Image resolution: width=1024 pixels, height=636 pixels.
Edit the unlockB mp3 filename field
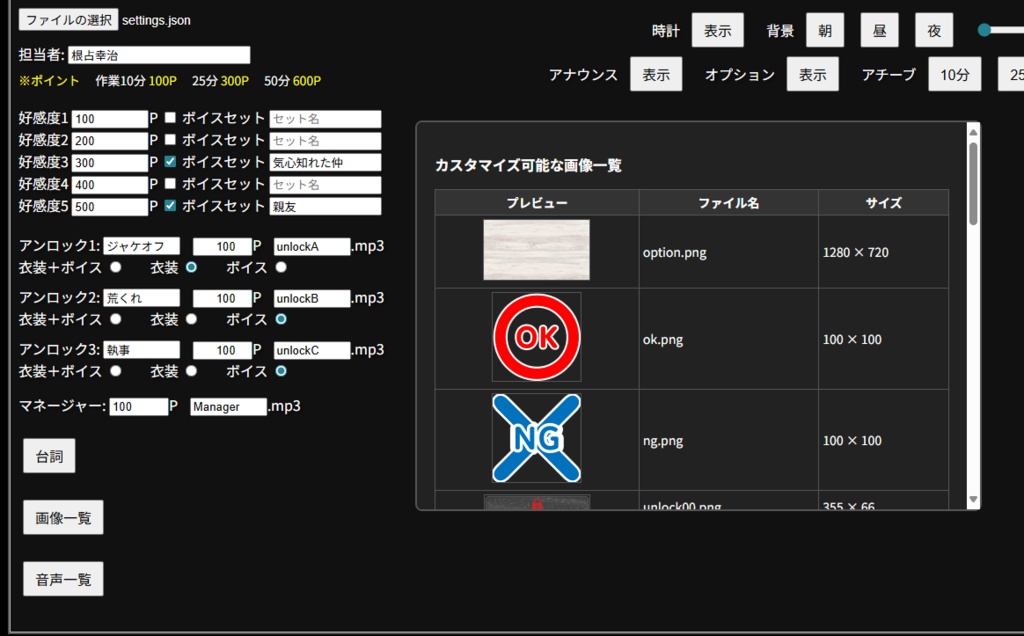coord(312,298)
